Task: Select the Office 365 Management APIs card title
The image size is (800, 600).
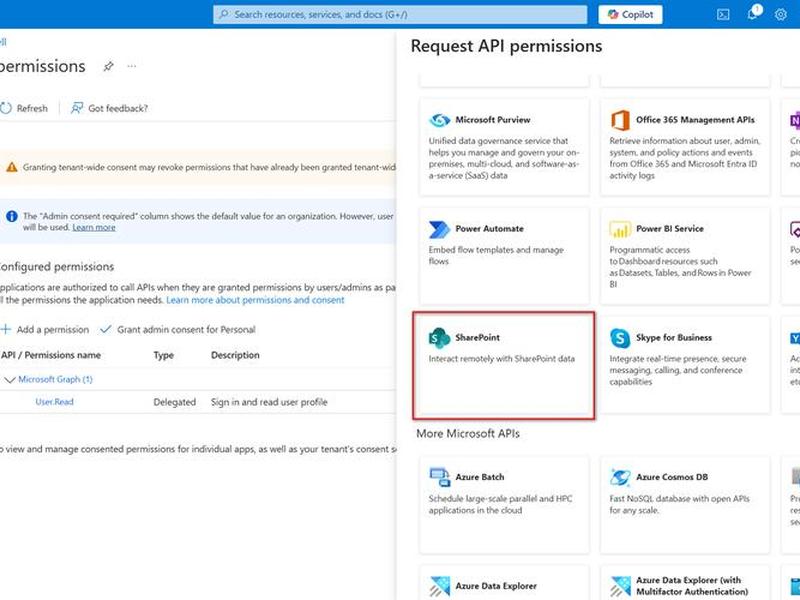Action: pyautogui.click(x=695, y=120)
